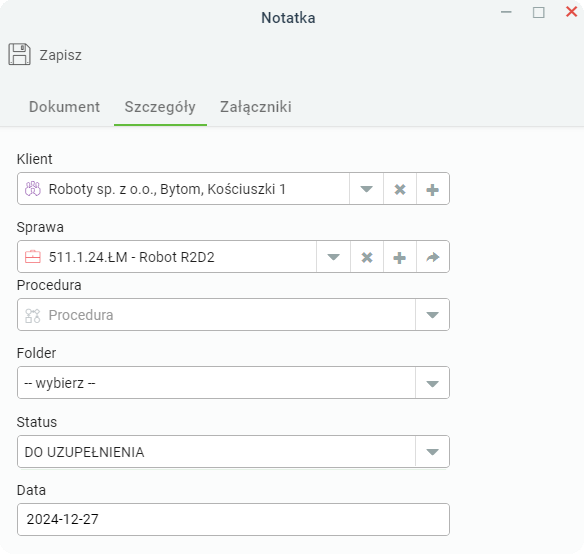The width and height of the screenshot is (584, 554).
Task: Click the Notatka window title
Action: (x=288, y=18)
